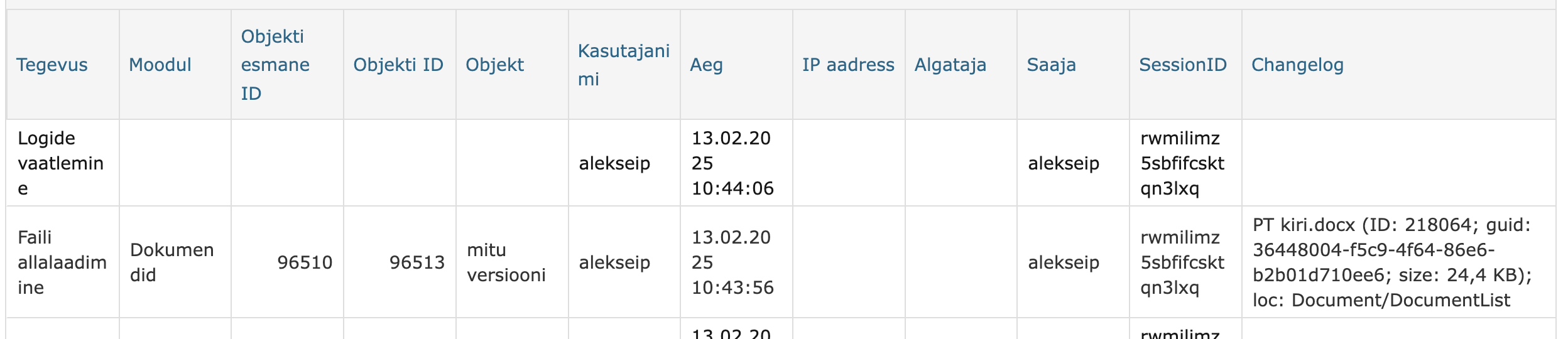Select the Faili allalaadimine action cell
The height and width of the screenshot is (339, 1568).
coord(62,262)
